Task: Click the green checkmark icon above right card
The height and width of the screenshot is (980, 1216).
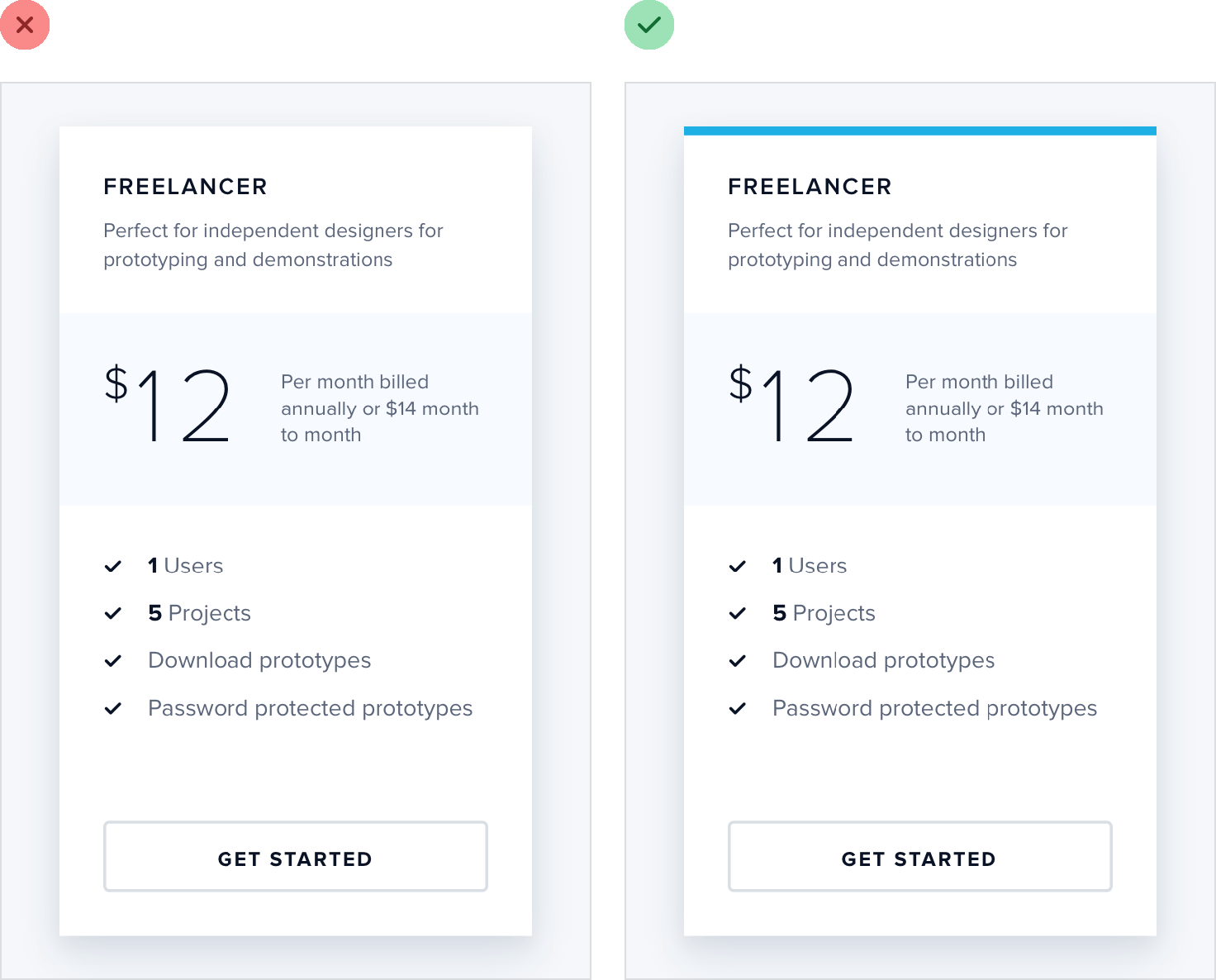Action: coord(649,25)
